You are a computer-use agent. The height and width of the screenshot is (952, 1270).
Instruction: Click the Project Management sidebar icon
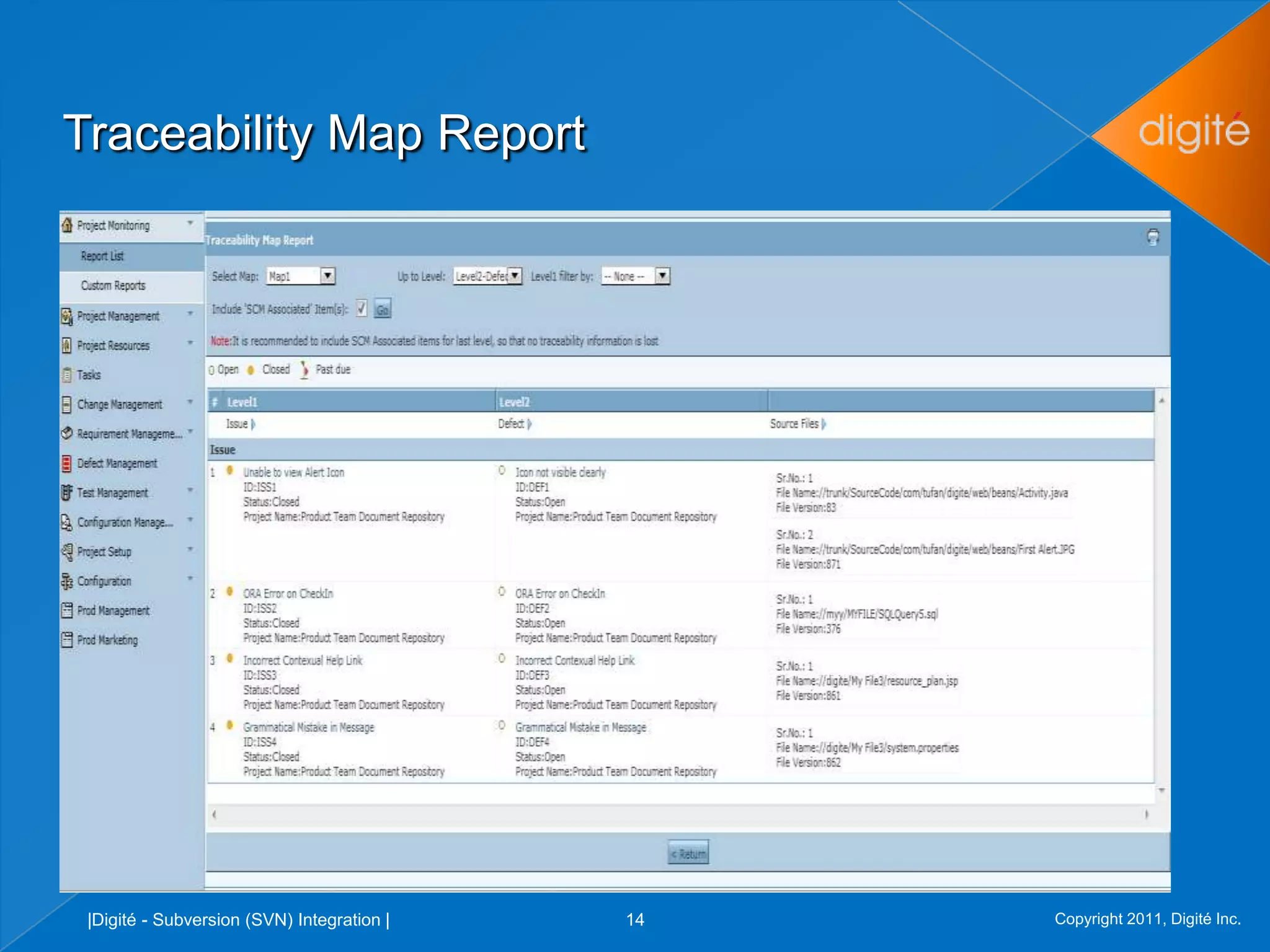coord(67,316)
